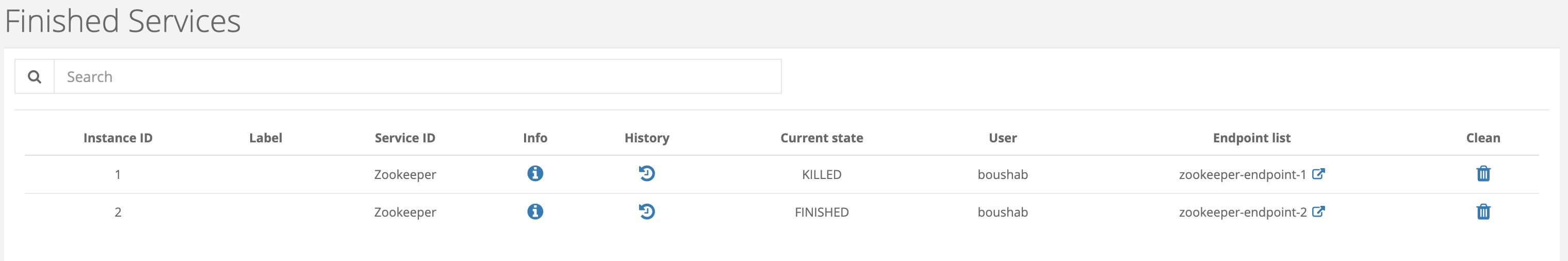Click trash icon to clean FINISHED instance
Screen dimensions: 1568x261
click(1483, 211)
